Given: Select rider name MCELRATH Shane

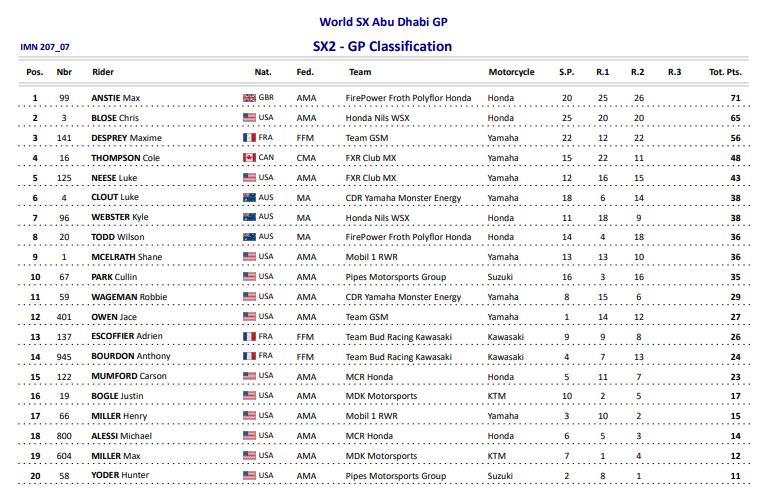Looking at the screenshot, I should point(128,257).
